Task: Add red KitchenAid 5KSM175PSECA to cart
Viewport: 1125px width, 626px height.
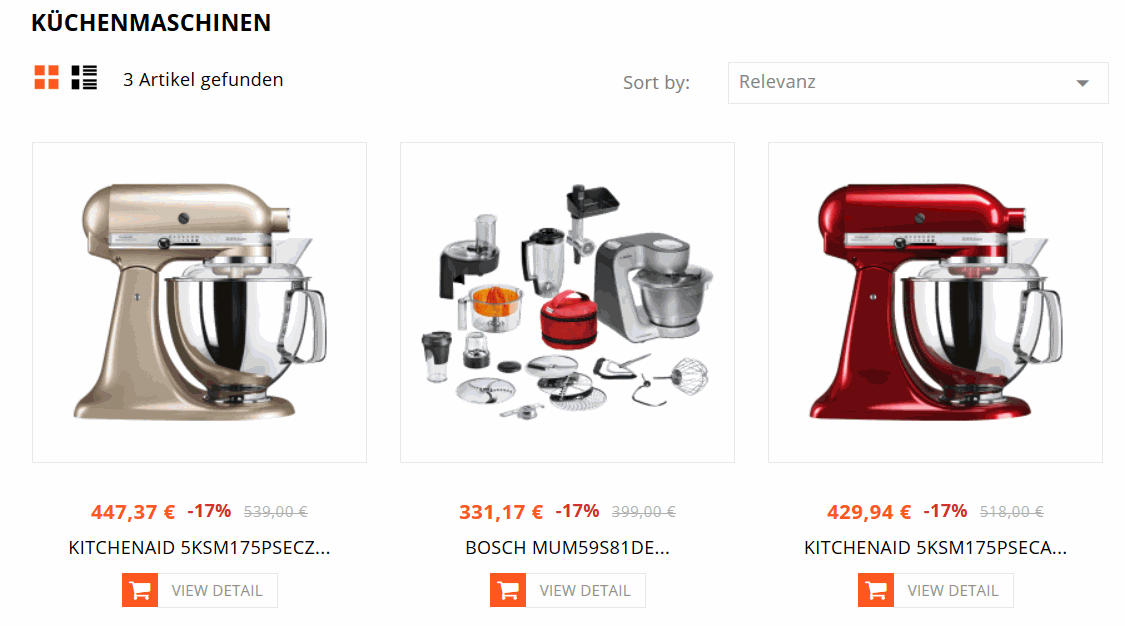Action: pos(876,590)
